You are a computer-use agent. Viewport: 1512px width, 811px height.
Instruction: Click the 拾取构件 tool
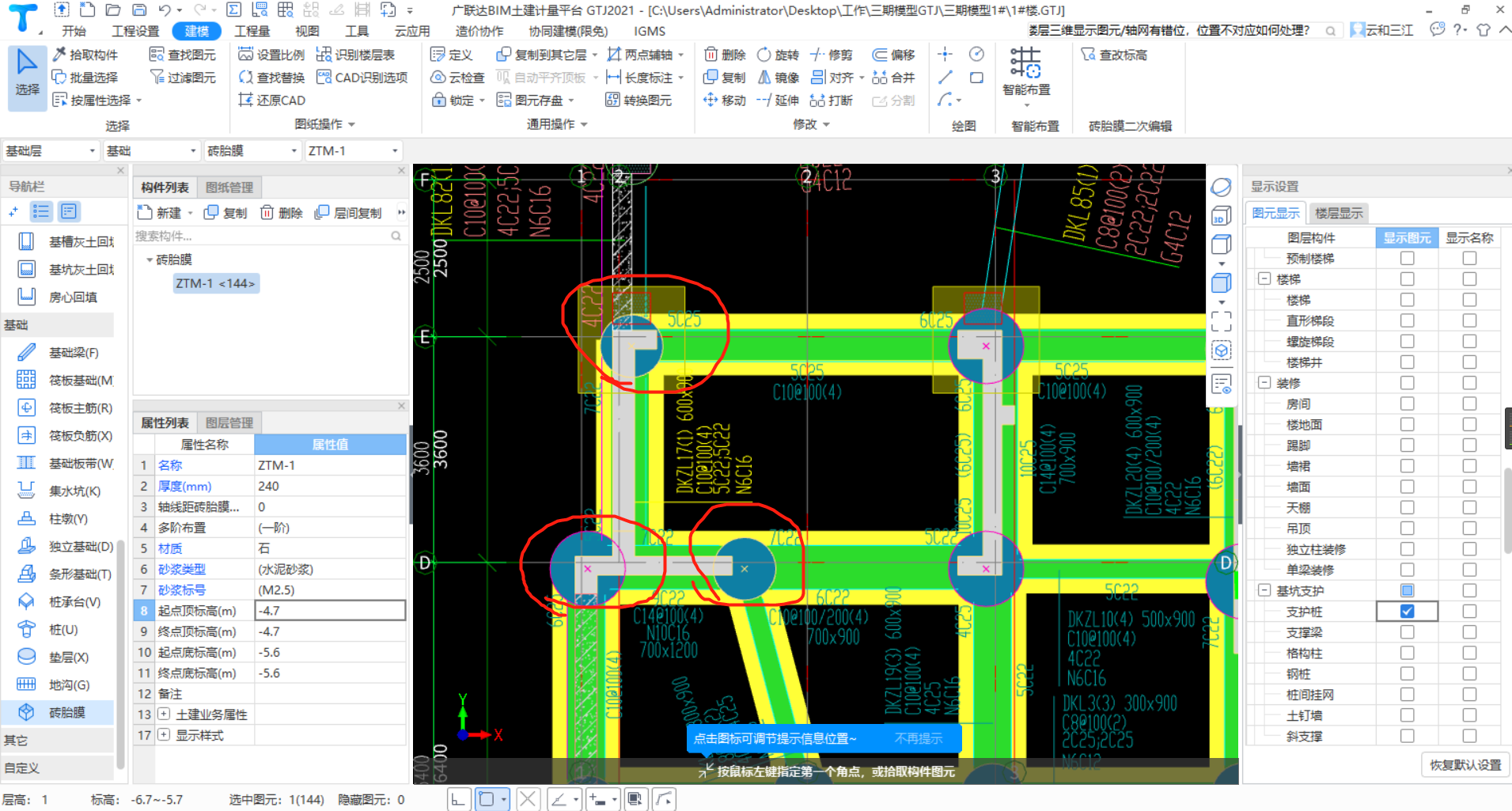pos(85,55)
